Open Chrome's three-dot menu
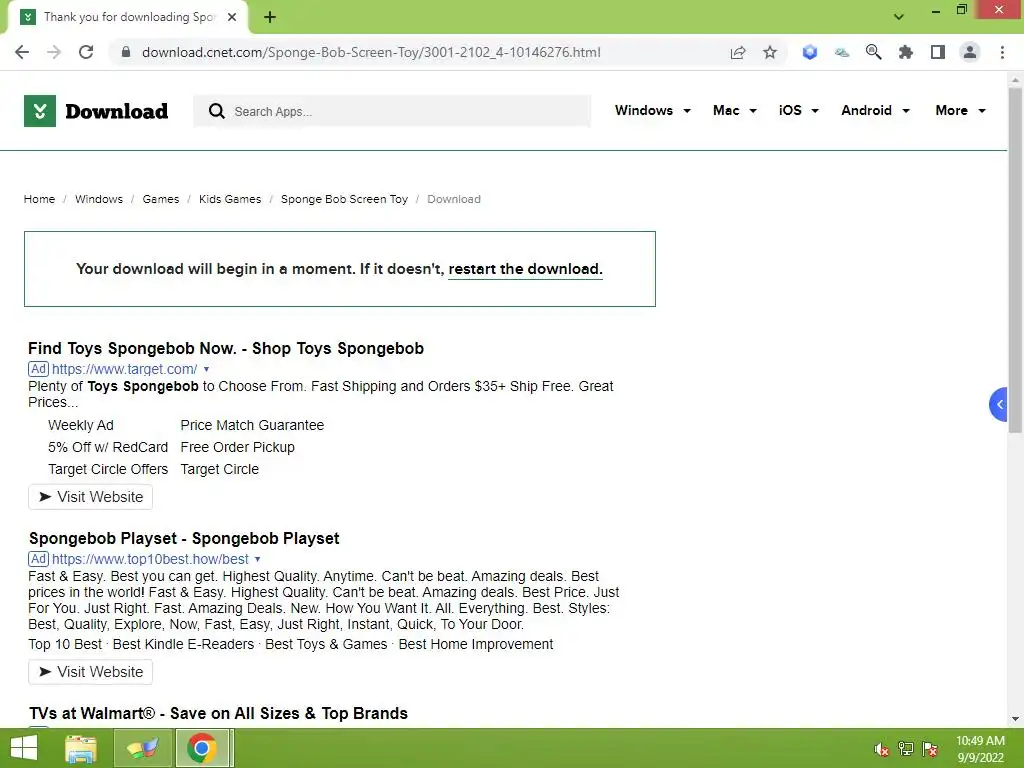This screenshot has width=1024, height=768. [1002, 52]
